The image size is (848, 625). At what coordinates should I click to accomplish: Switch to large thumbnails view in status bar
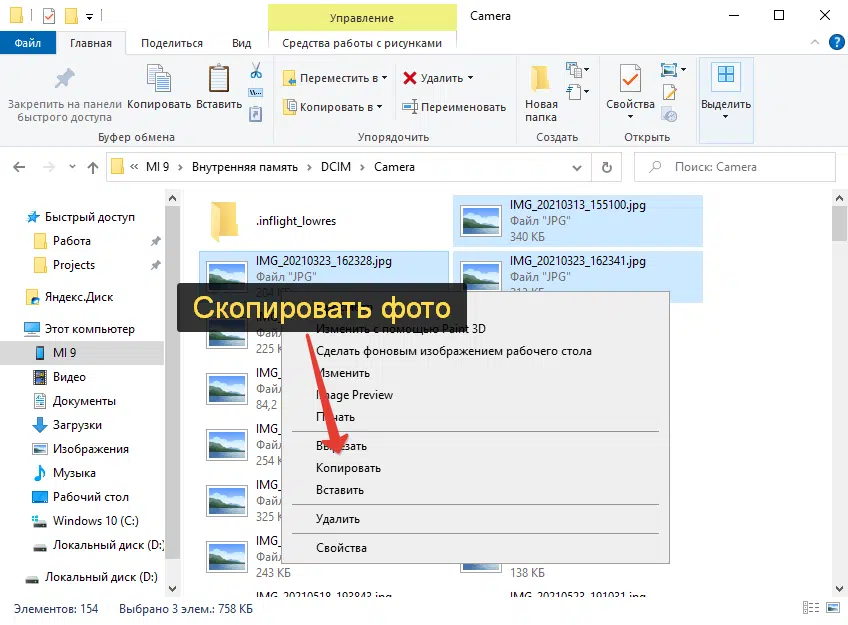click(831, 608)
